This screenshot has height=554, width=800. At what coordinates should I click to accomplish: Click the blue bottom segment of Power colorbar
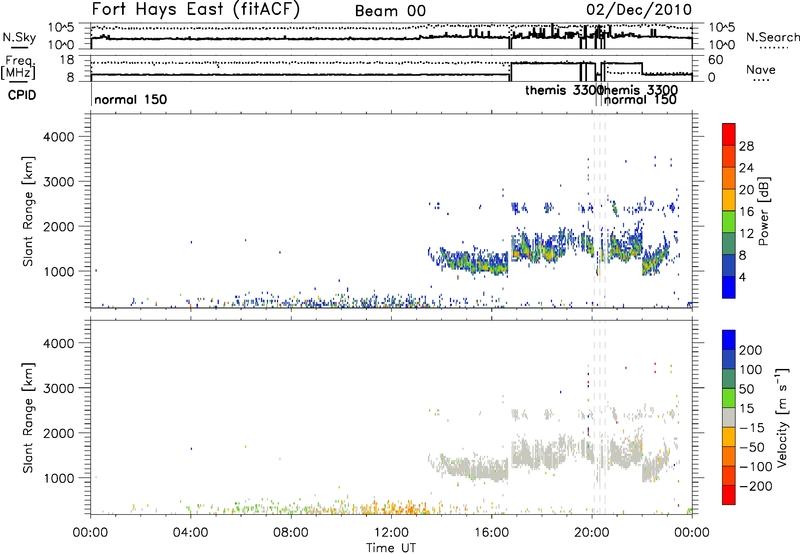click(729, 287)
